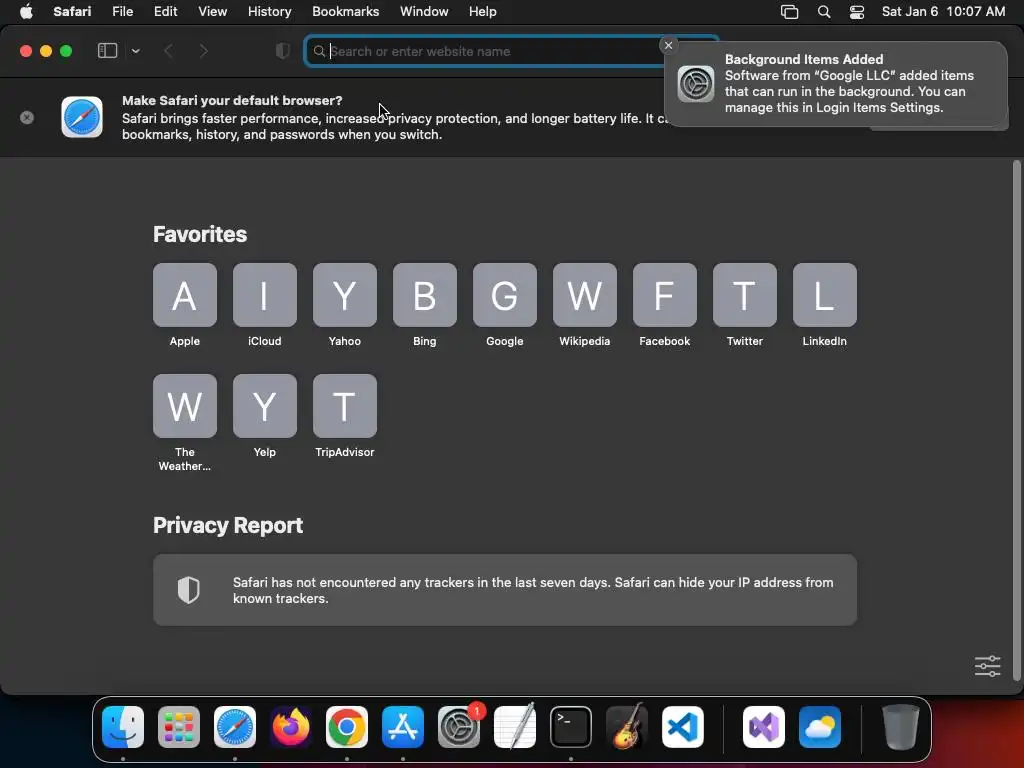Open the Privacy Report shield in toolbar

[x=283, y=51]
